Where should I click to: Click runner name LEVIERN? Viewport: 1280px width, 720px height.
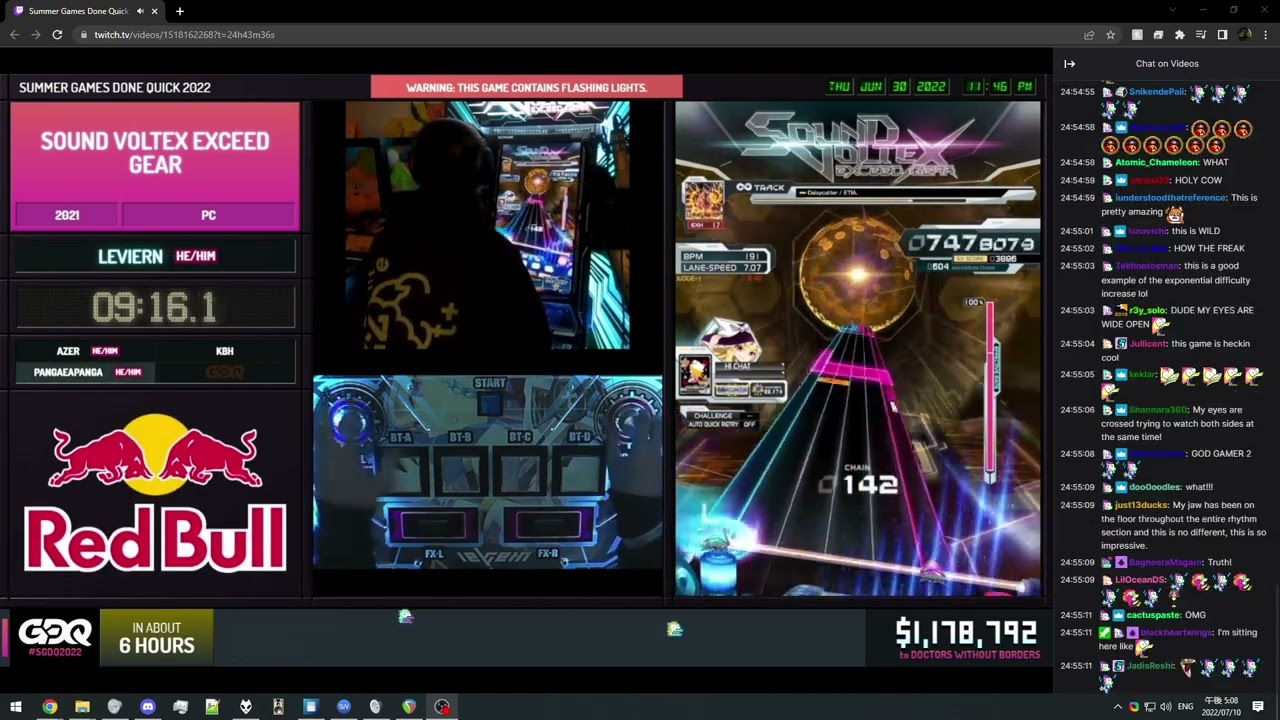(130, 257)
